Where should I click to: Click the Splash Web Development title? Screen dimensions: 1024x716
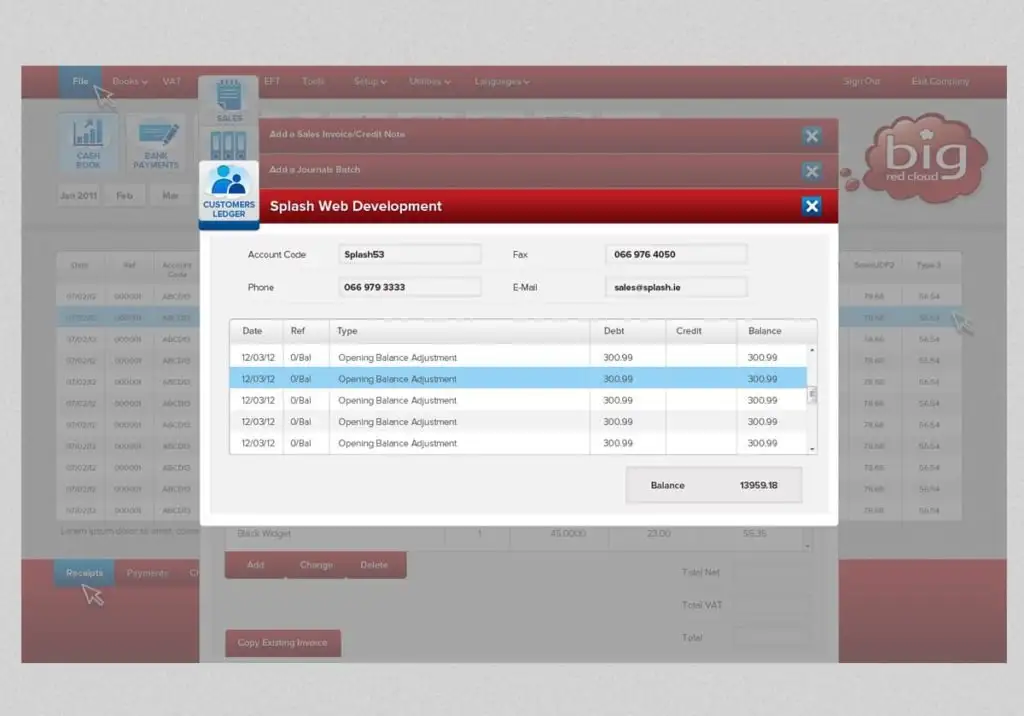[356, 206]
